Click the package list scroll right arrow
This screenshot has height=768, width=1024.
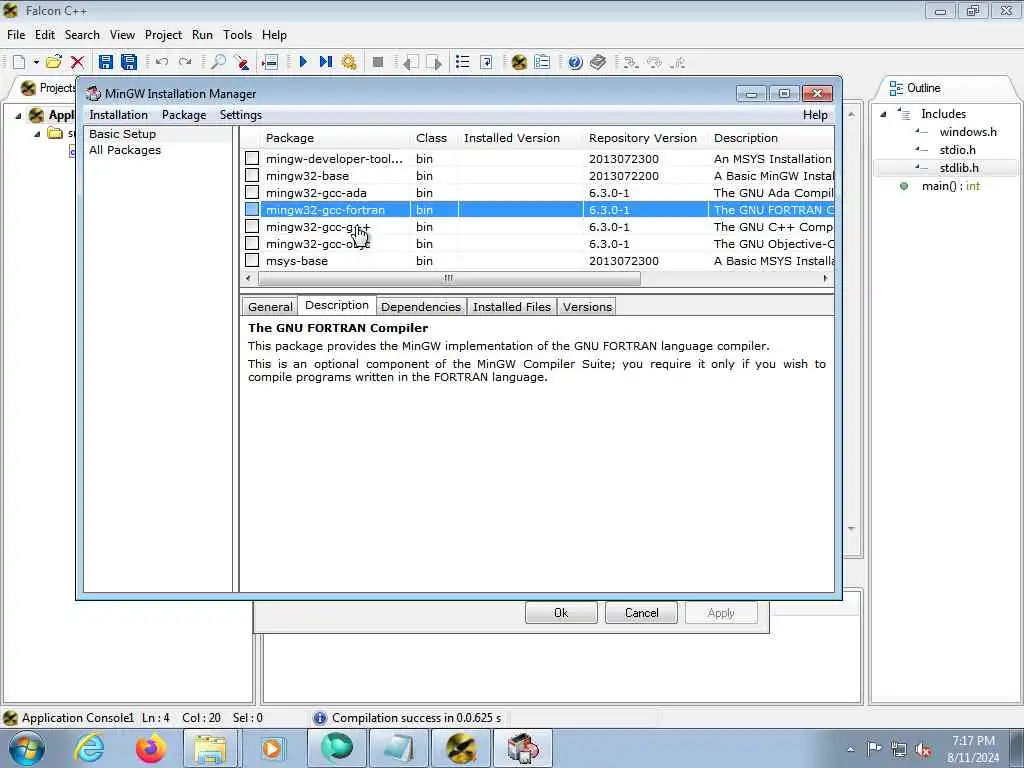(x=825, y=278)
